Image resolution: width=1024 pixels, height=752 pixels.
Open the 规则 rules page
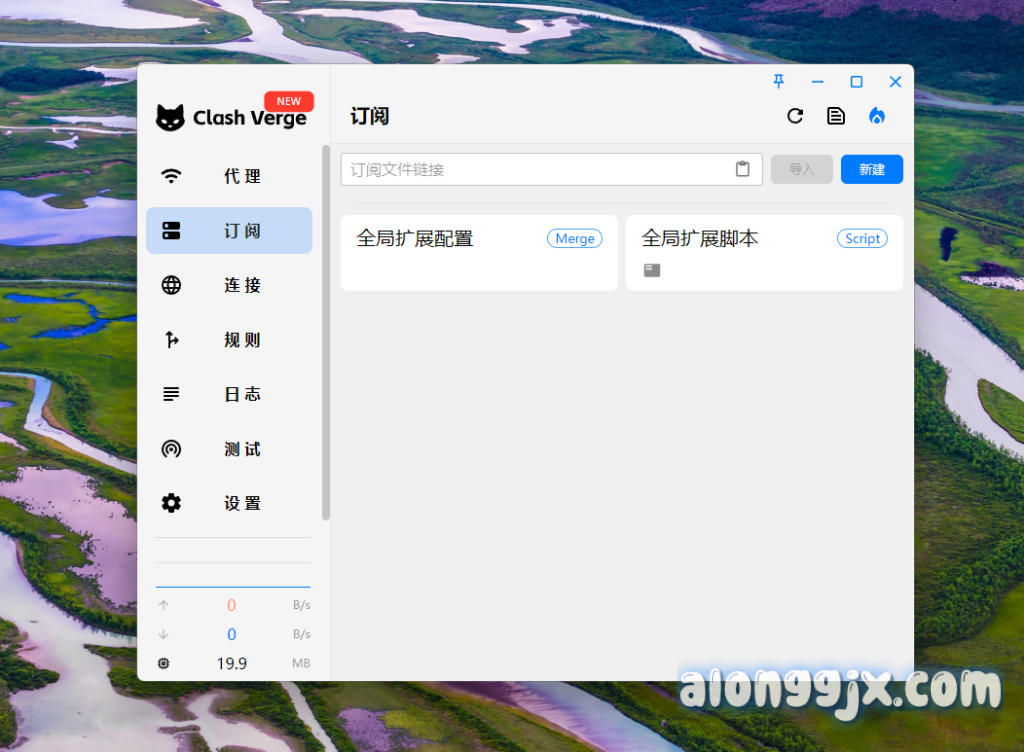point(229,340)
